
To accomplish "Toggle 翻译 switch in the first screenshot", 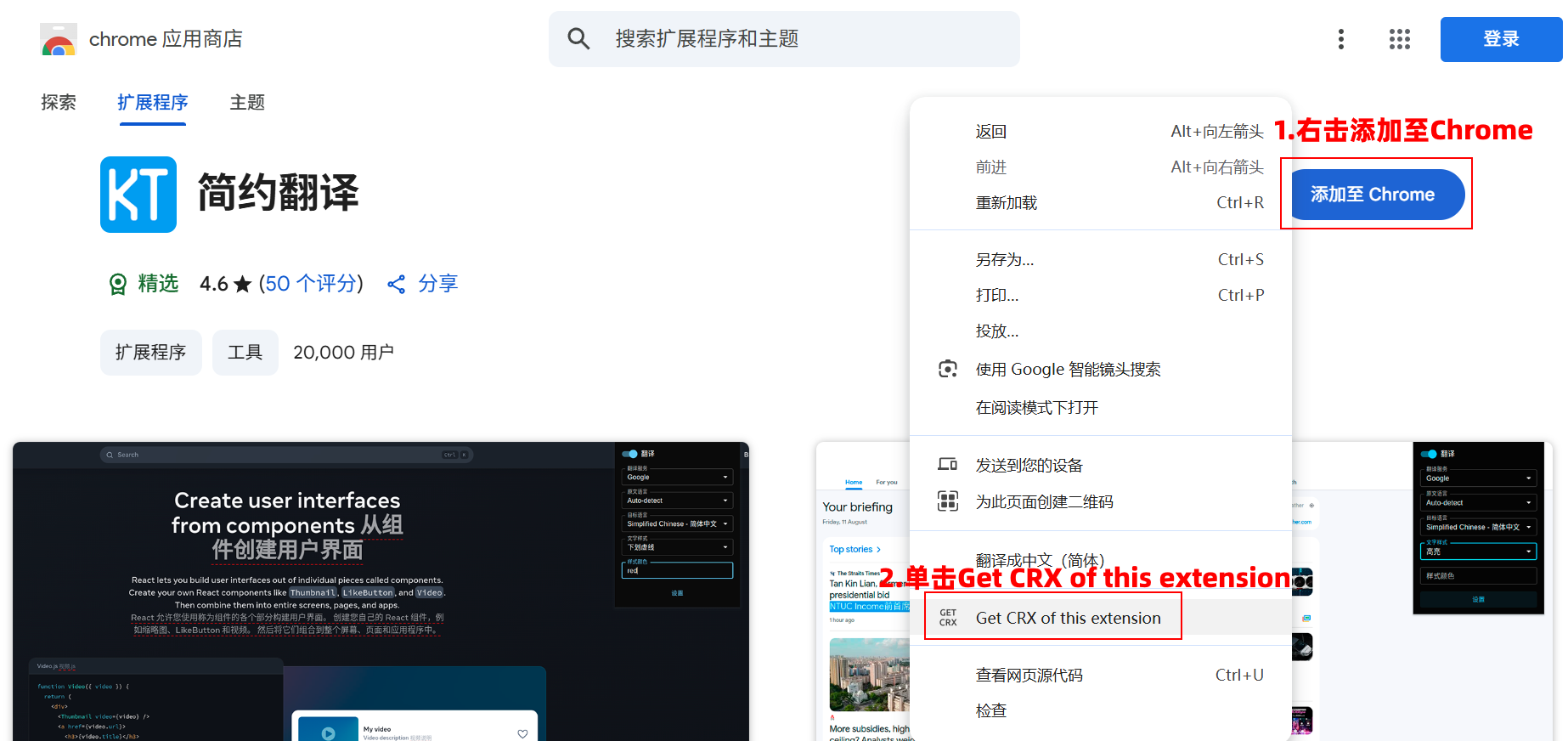I will tap(629, 454).
